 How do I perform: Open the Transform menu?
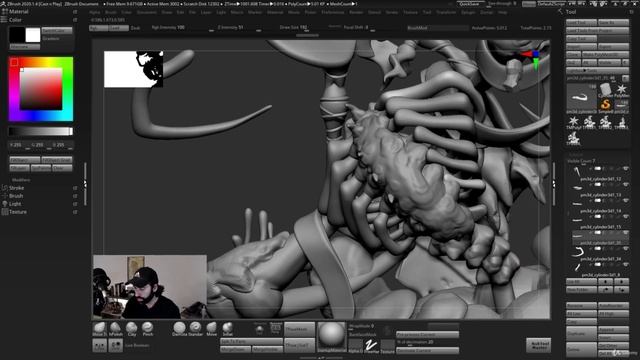click(x=446, y=12)
